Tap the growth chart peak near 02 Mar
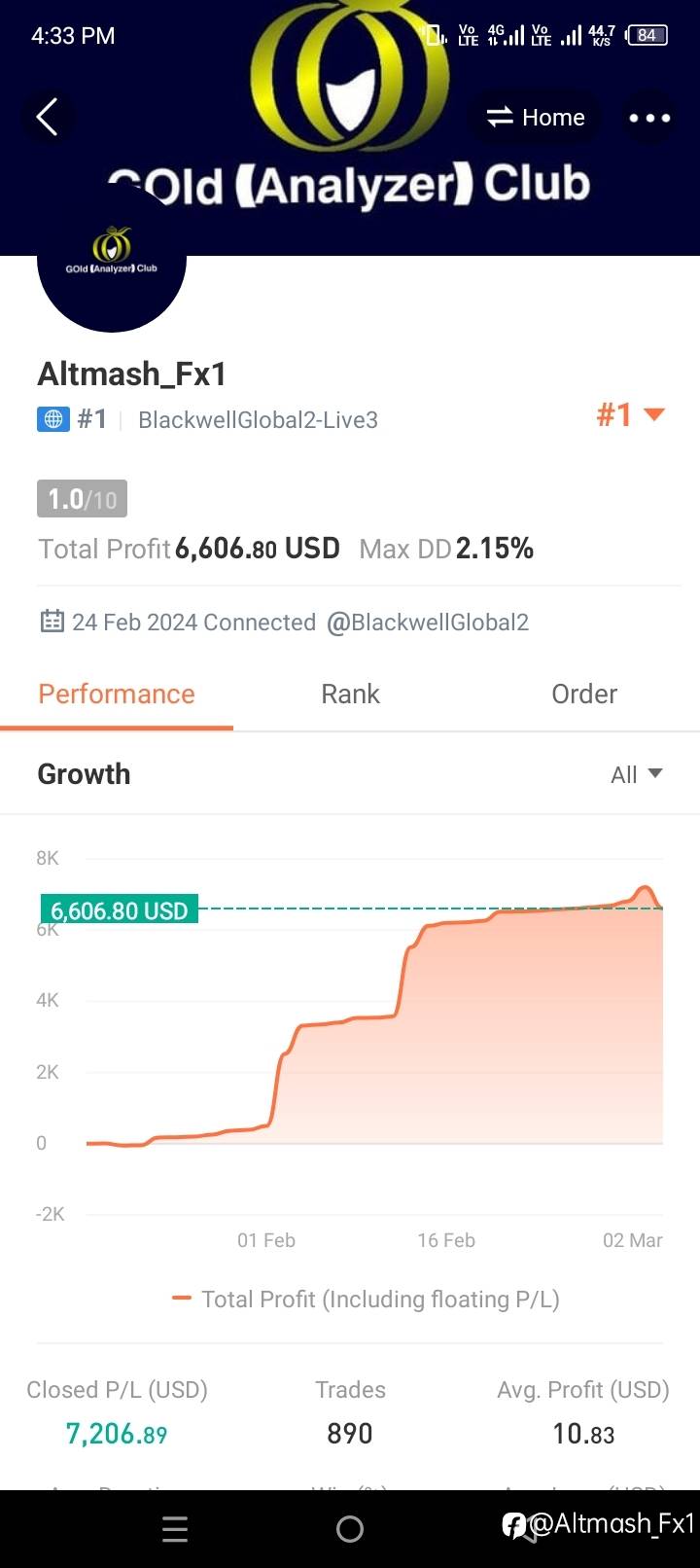Viewport: 700px width, 1568px height. [644, 888]
